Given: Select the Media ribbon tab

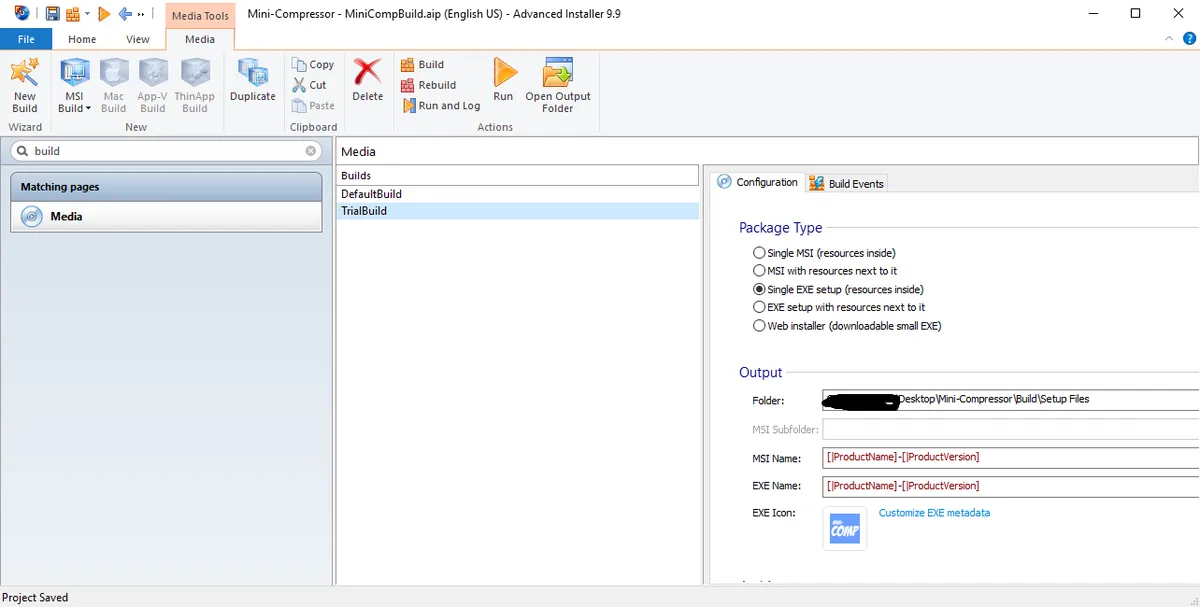Looking at the screenshot, I should 200,39.
